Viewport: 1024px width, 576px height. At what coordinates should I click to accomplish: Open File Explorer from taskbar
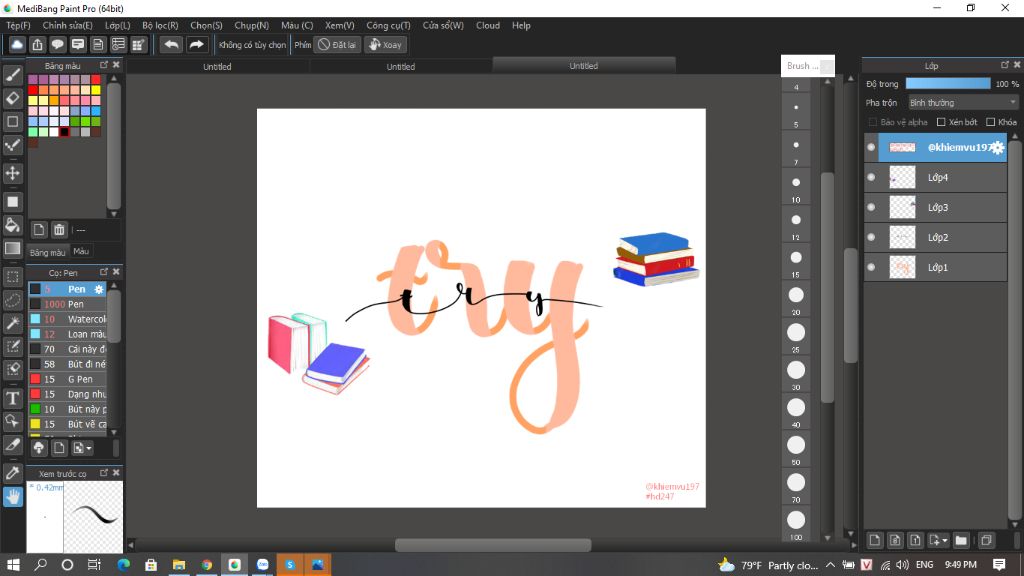click(178, 565)
